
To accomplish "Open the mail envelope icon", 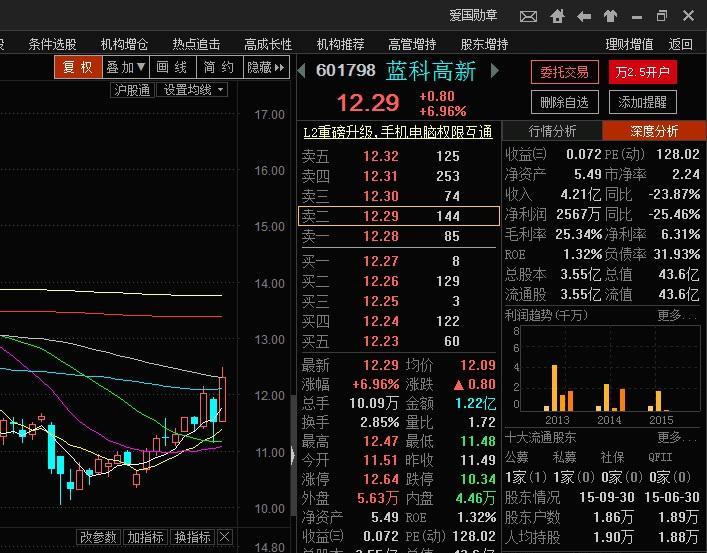I will click(528, 17).
